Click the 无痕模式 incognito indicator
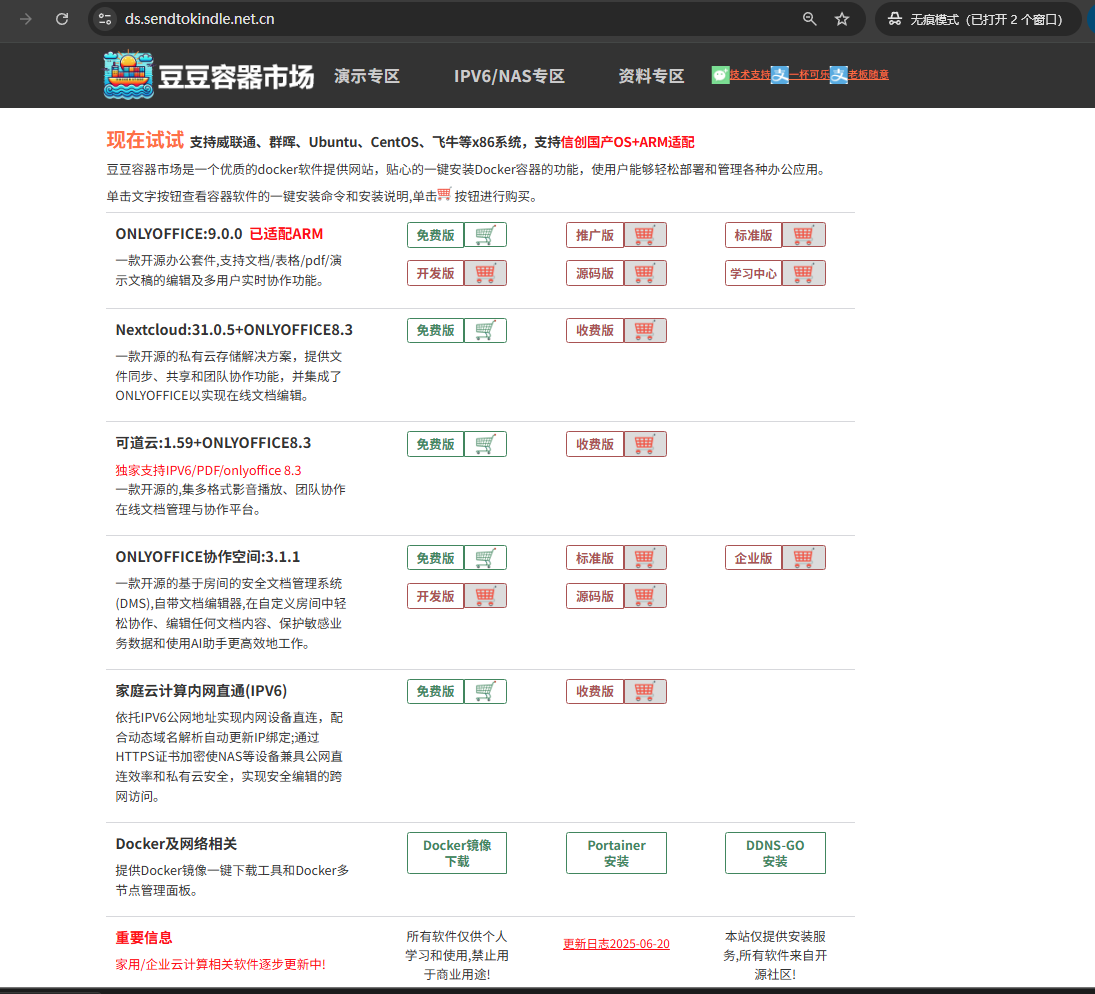This screenshot has width=1095, height=994. coord(976,19)
